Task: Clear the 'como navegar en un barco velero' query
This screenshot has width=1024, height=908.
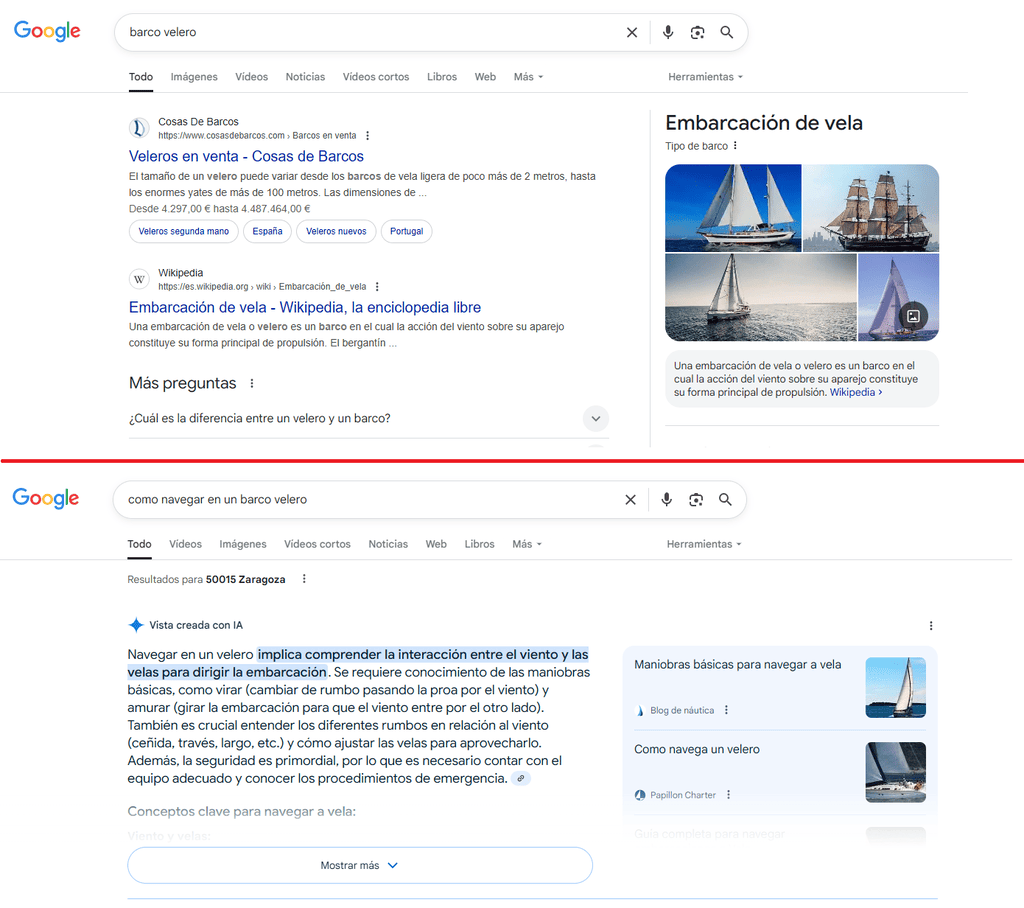Action: pyautogui.click(x=630, y=500)
